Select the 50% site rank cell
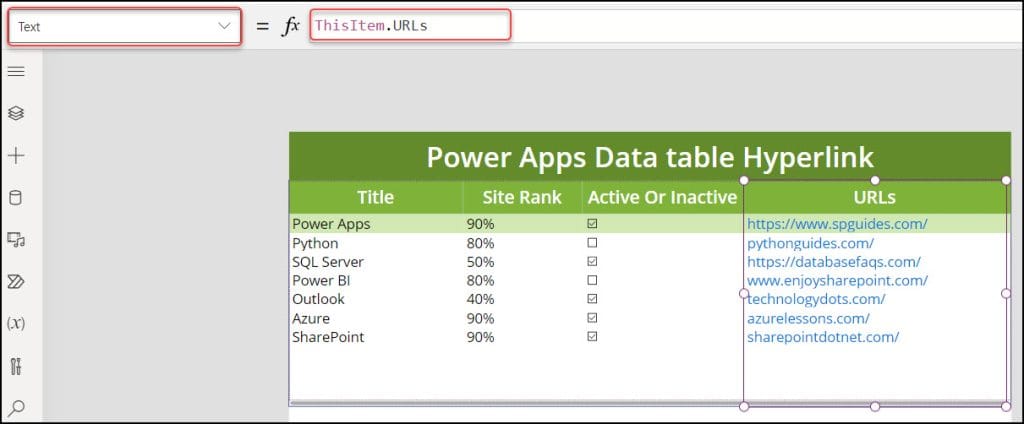The image size is (1024, 424). (x=480, y=262)
